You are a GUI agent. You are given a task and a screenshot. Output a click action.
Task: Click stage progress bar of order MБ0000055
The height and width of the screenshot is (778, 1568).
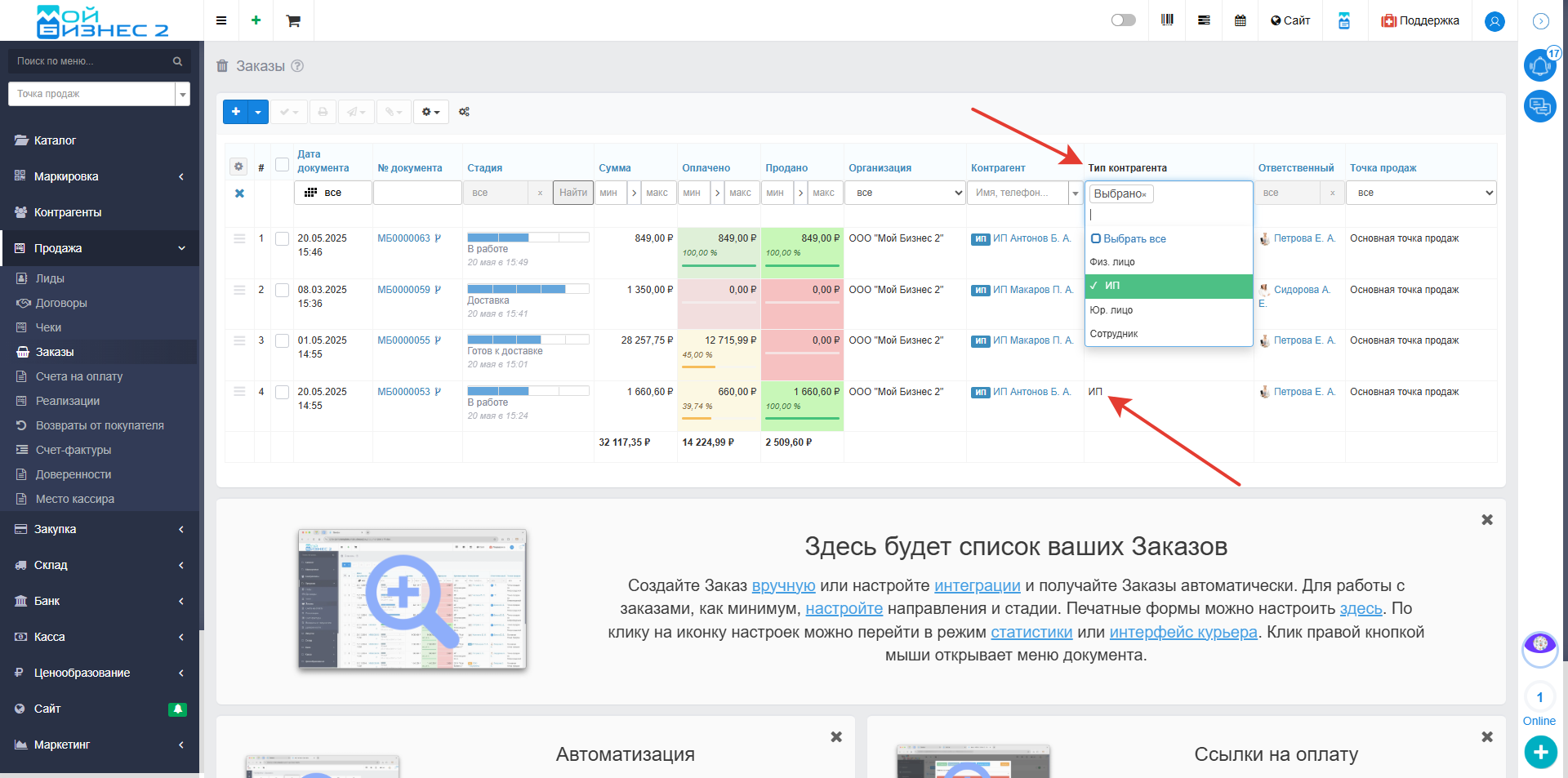528,340
